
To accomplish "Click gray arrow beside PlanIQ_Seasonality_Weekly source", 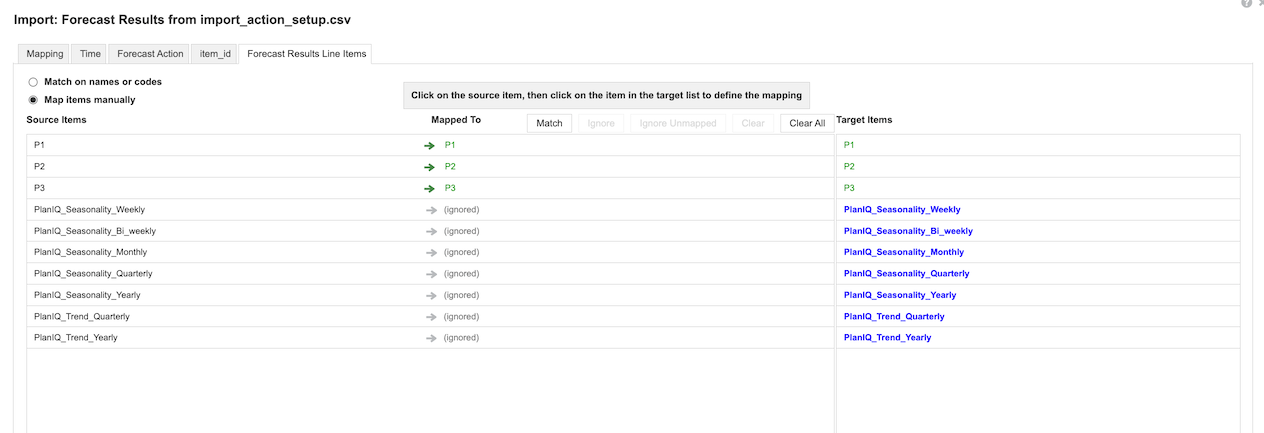I will [431, 210].
